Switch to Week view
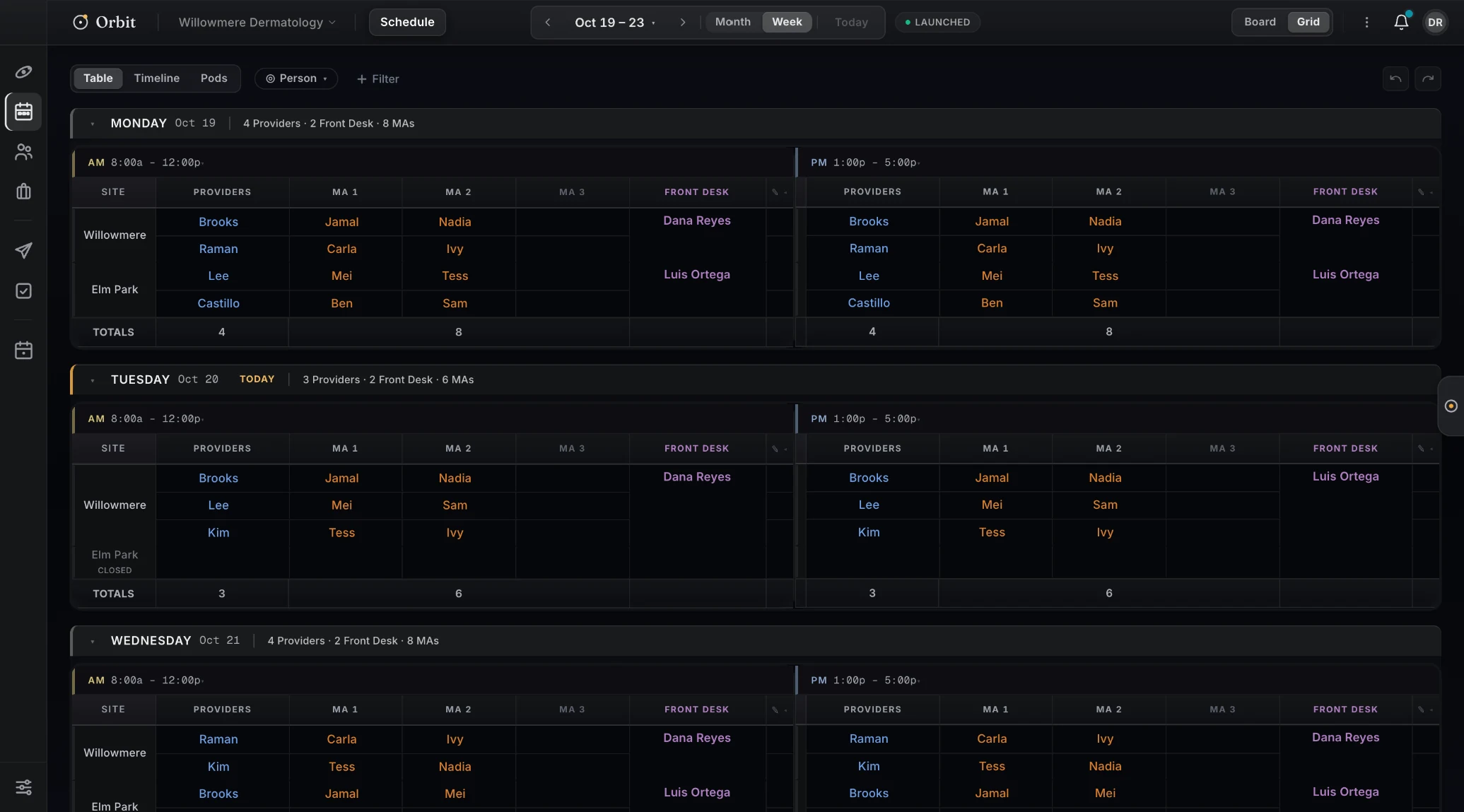This screenshot has height=812, width=1464. (787, 22)
